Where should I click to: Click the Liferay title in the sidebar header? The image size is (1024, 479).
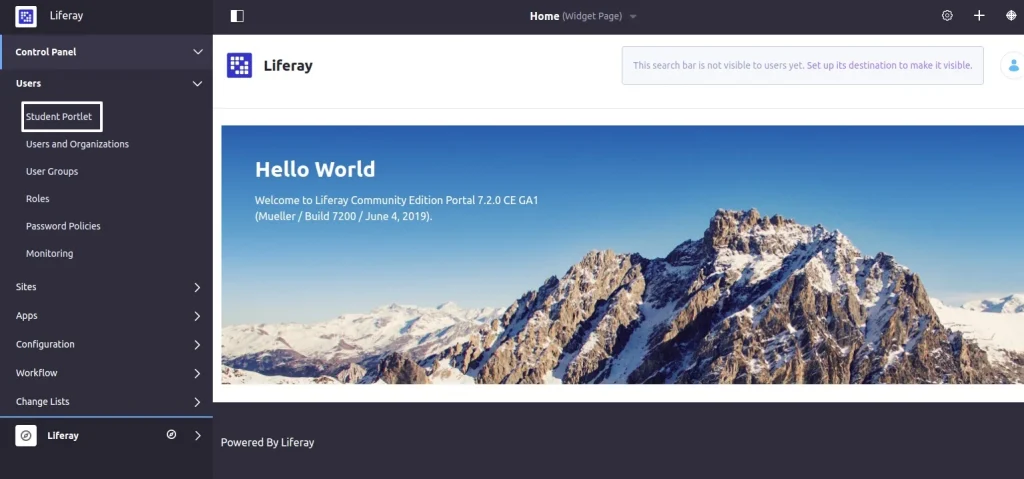click(66, 16)
